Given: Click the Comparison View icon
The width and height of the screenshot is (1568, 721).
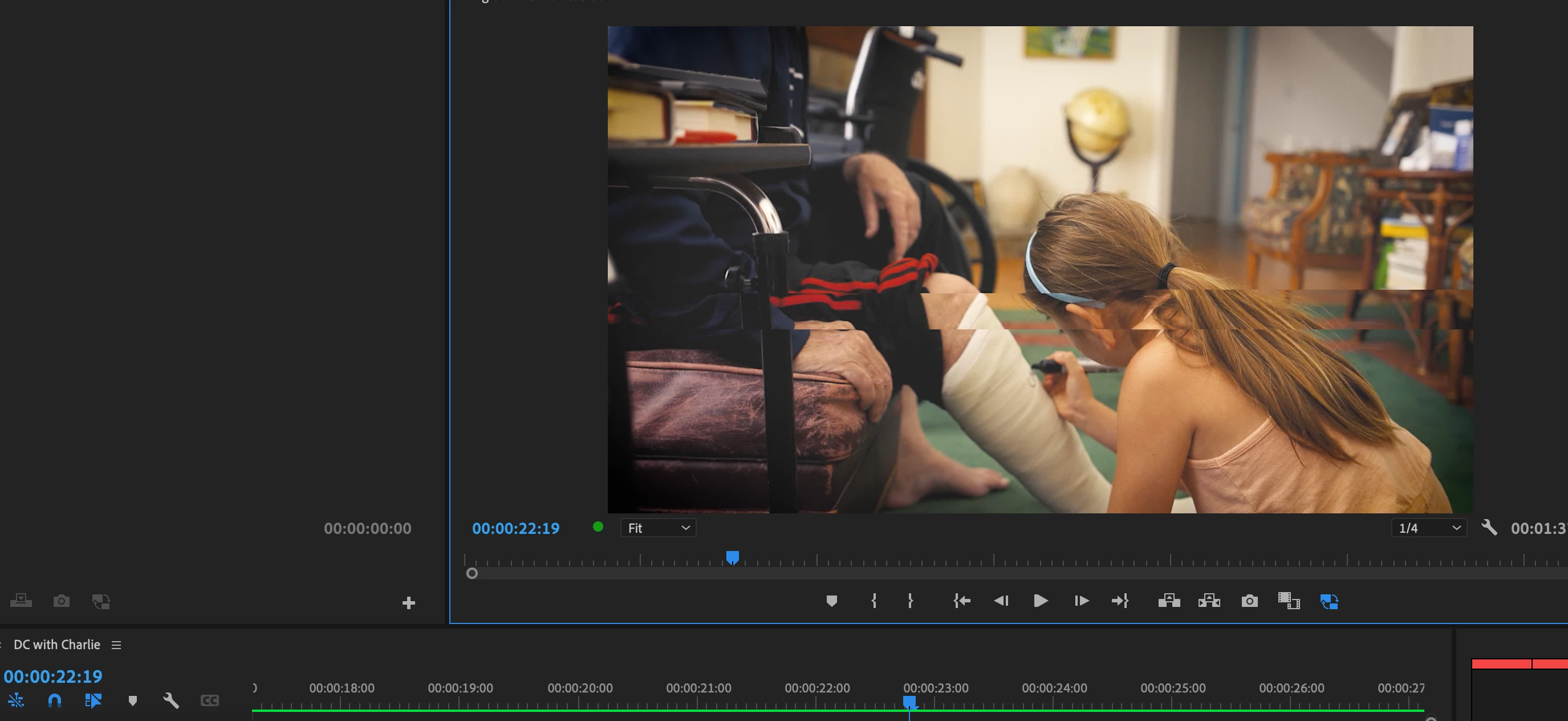Looking at the screenshot, I should coord(1289,601).
